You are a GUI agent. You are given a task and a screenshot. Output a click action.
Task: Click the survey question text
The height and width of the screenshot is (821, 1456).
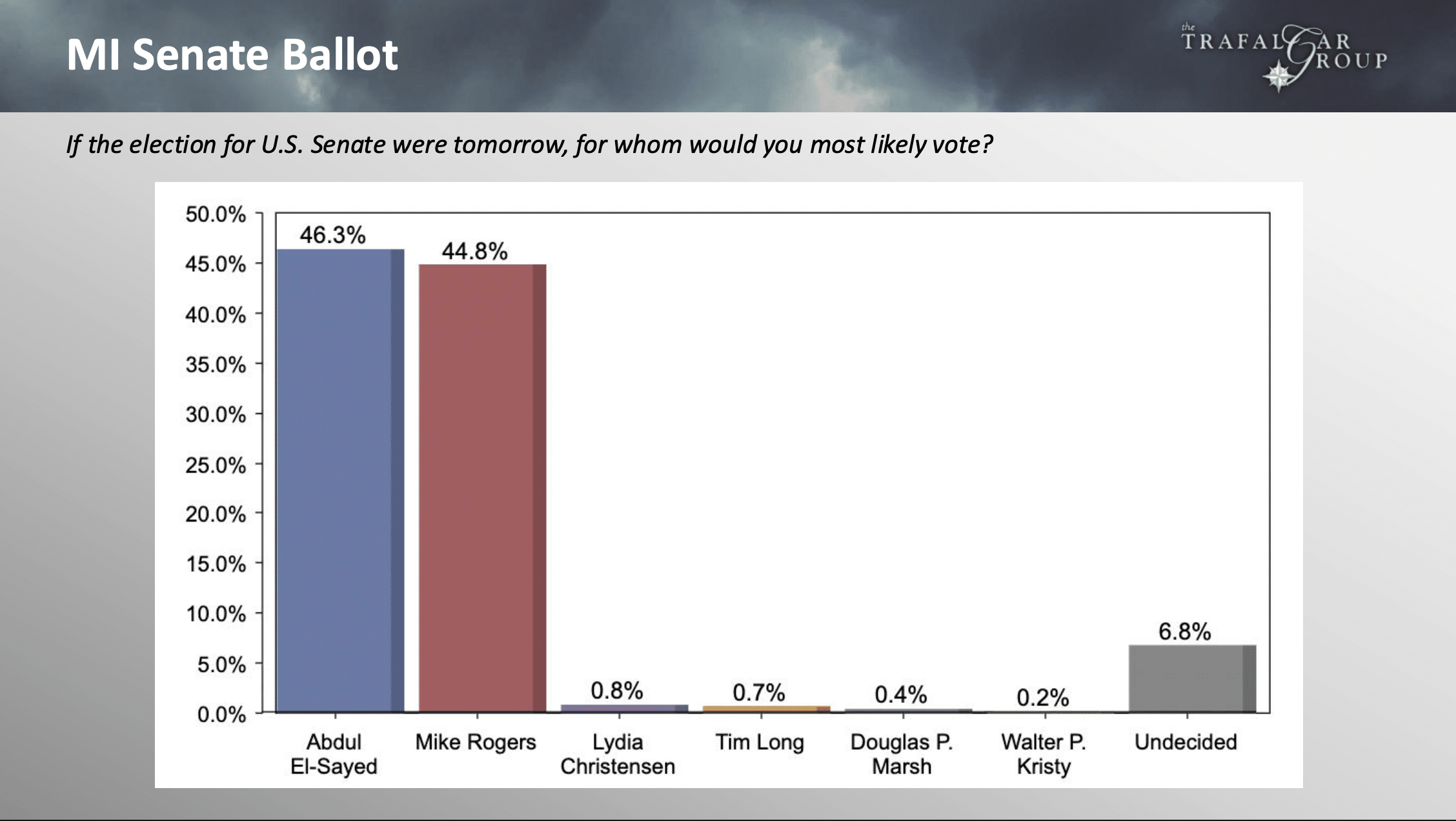(529, 145)
